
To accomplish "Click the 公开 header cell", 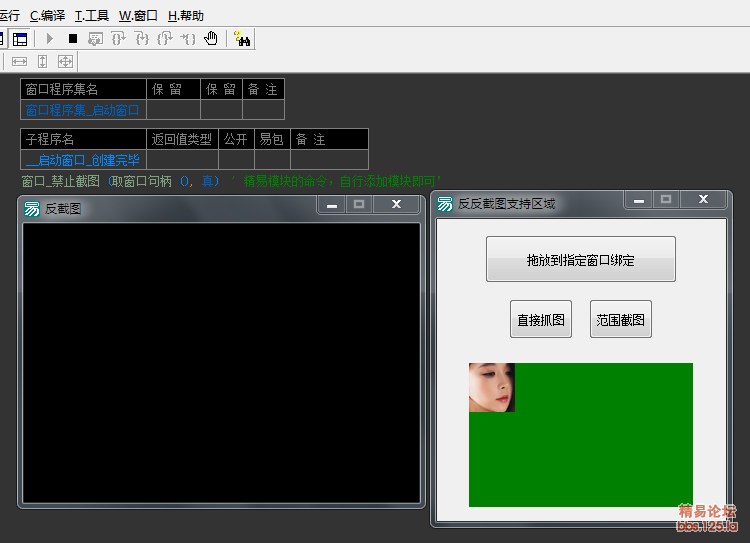I will pos(236,139).
